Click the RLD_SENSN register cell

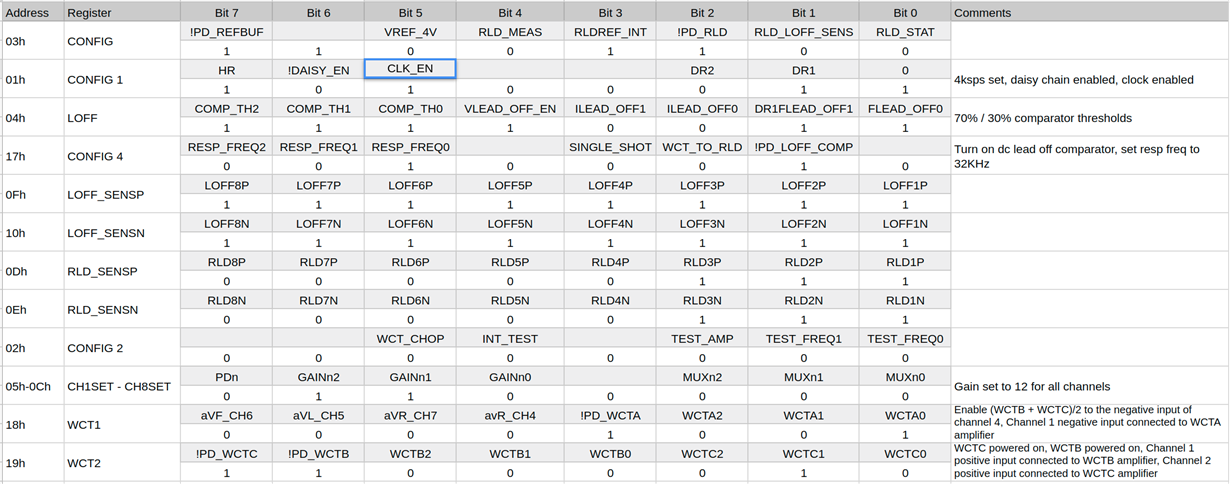tap(121, 309)
